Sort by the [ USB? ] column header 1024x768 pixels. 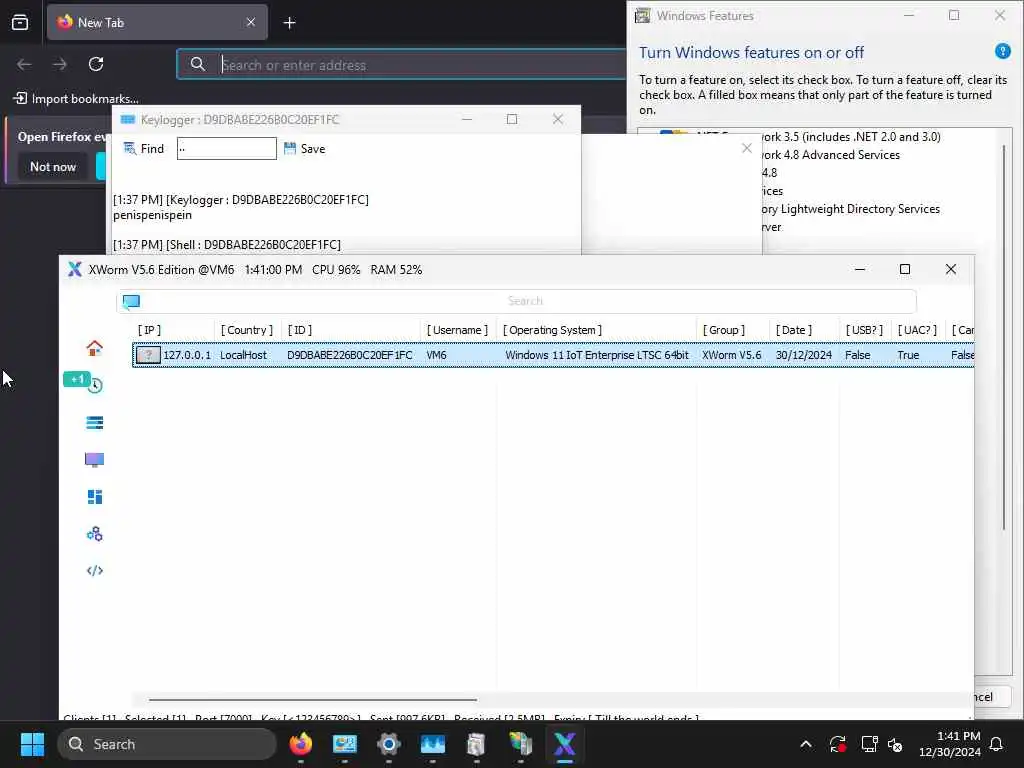click(864, 330)
